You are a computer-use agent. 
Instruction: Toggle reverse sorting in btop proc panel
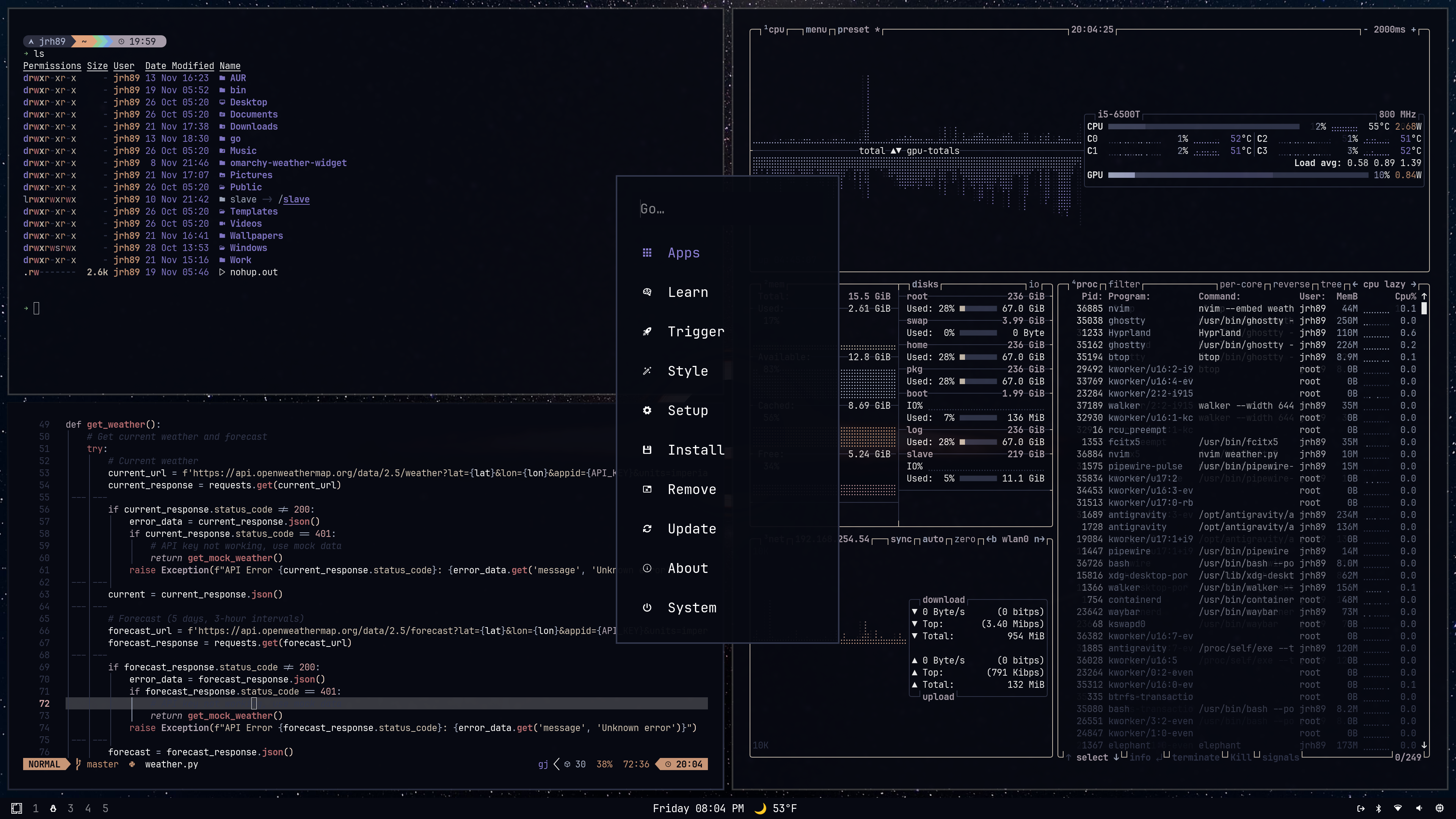point(1291,284)
